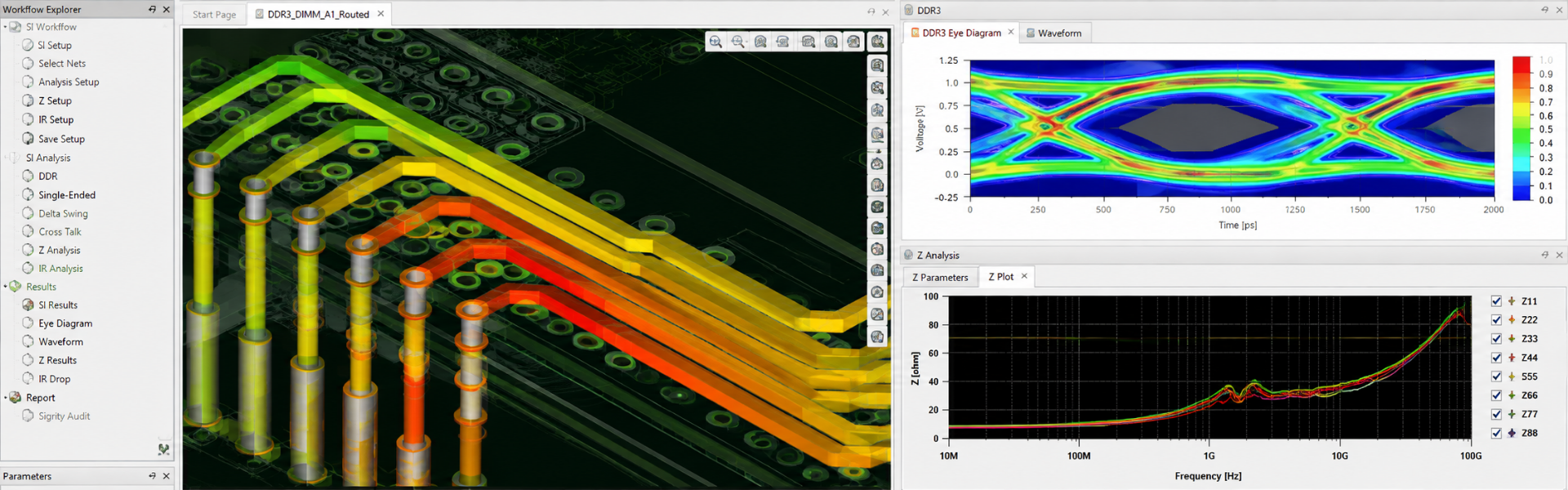Image resolution: width=1568 pixels, height=490 pixels.
Task: Click the bottom icon of the vertical view toolbar
Action: click(x=877, y=336)
